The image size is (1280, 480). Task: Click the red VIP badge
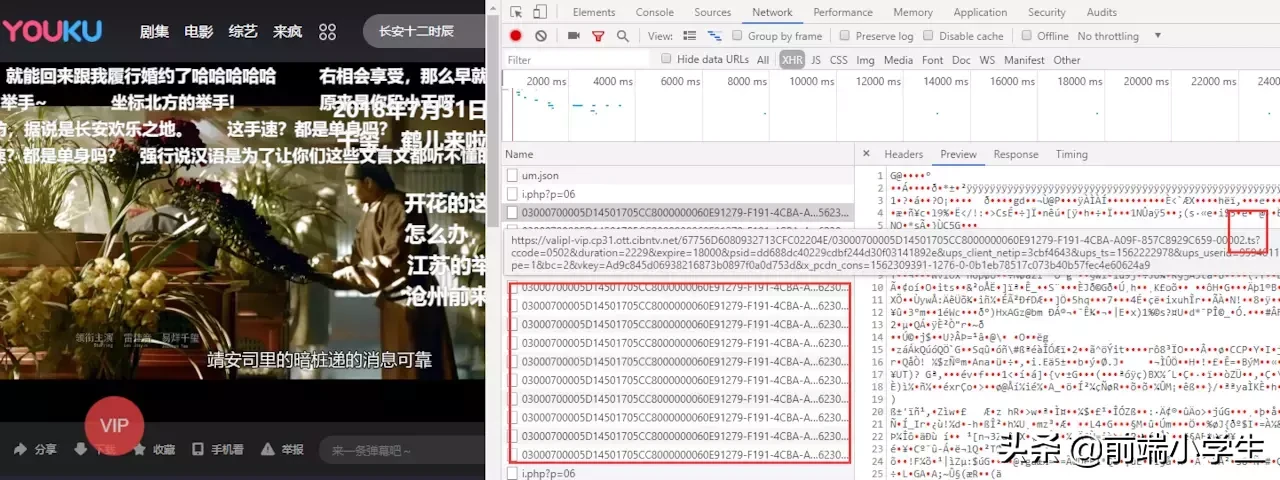coord(115,426)
